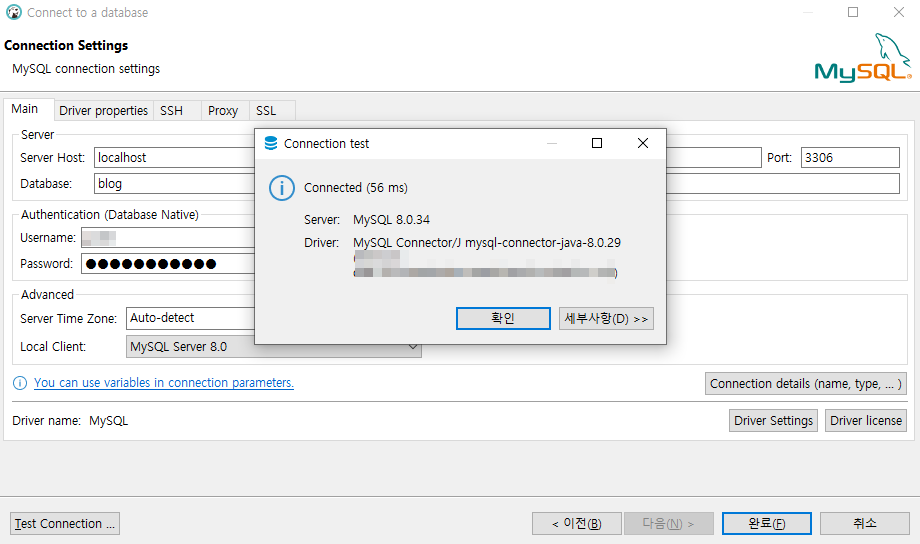
Task: Open Driver Settings
Action: 773,421
